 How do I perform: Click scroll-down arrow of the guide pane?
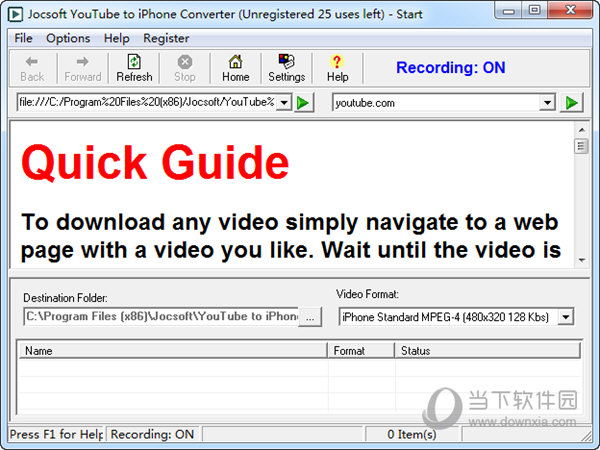582,260
